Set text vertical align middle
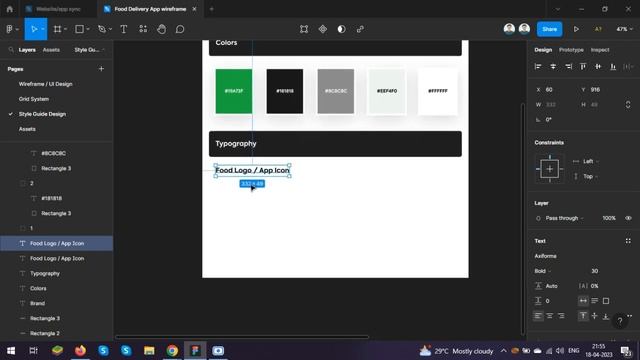Screen dimensions: 640x360 pyautogui.click(x=595, y=316)
